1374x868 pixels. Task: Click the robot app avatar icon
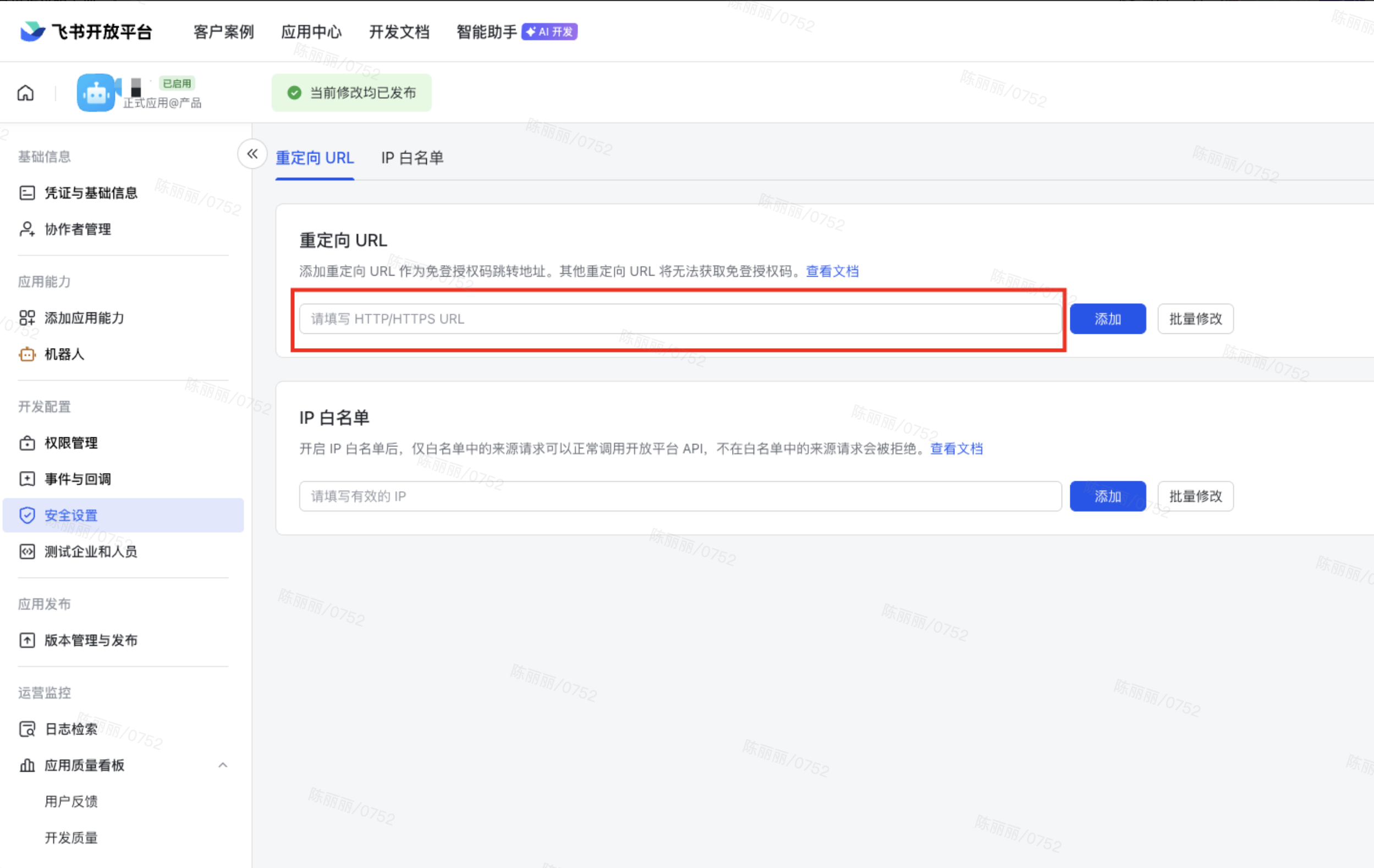click(96, 92)
